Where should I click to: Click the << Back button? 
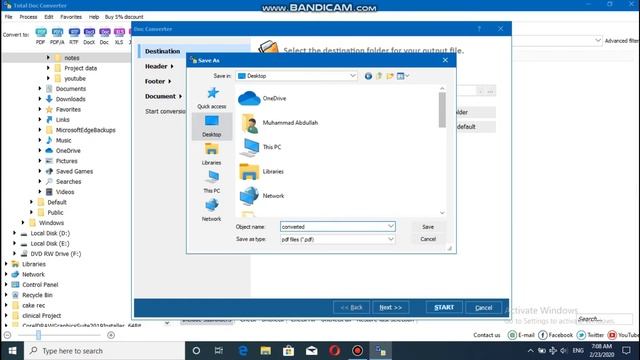tap(351, 307)
